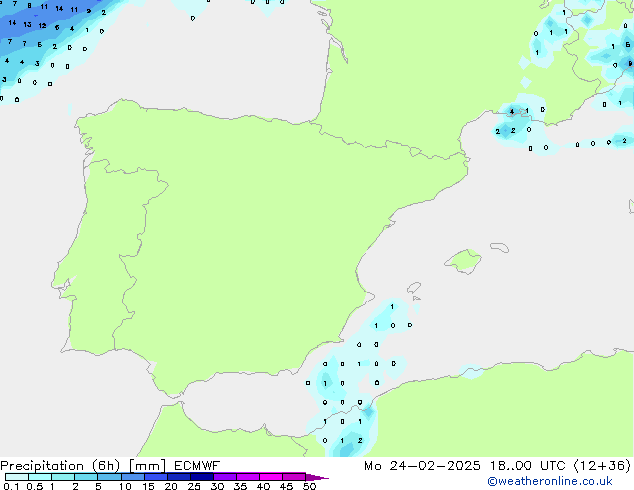634x490 pixels.
Task: Click the map precipitation value 13
Action: click(27, 24)
